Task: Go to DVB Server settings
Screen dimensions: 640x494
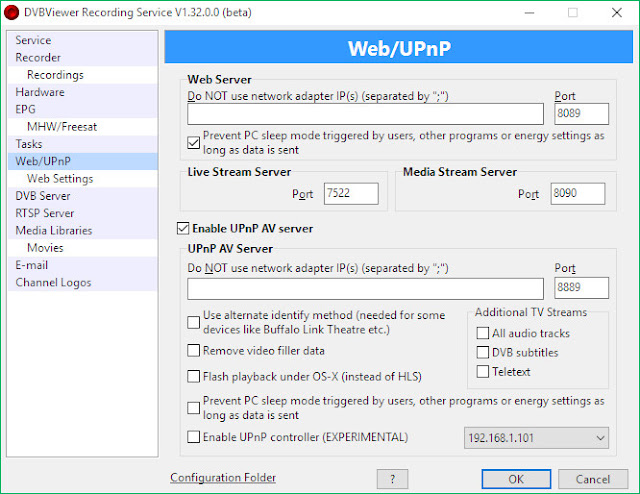Action: tap(82, 196)
